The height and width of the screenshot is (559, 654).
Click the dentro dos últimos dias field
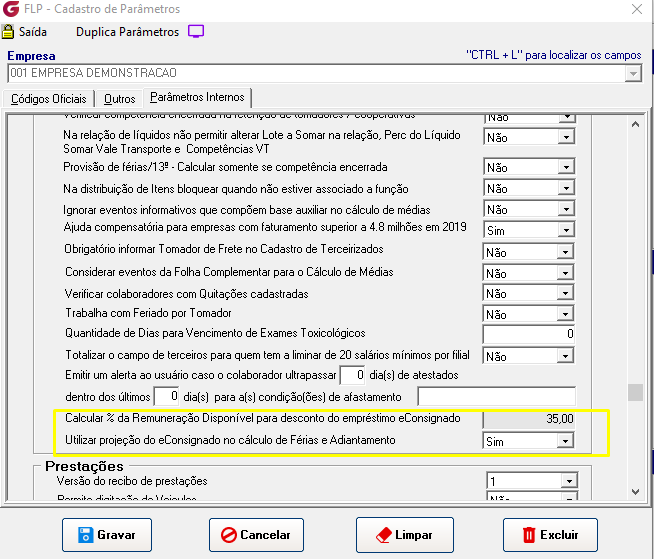tap(167, 396)
